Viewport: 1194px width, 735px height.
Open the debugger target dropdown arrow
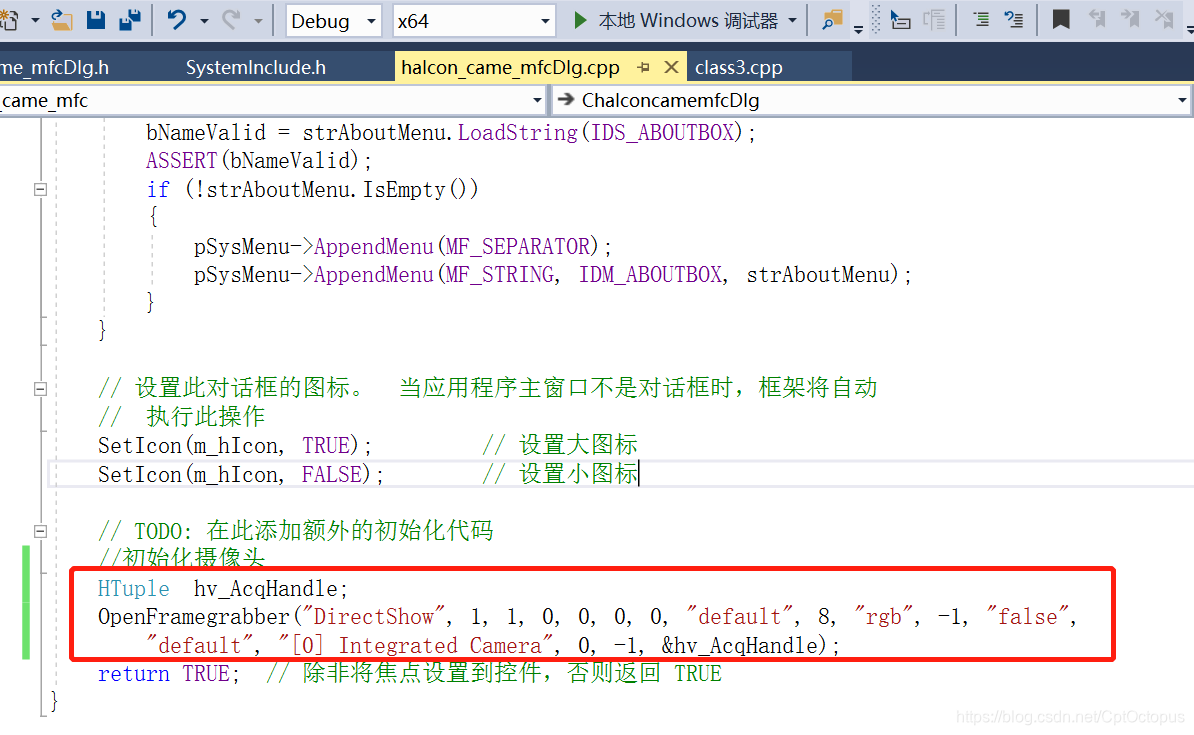pos(793,21)
